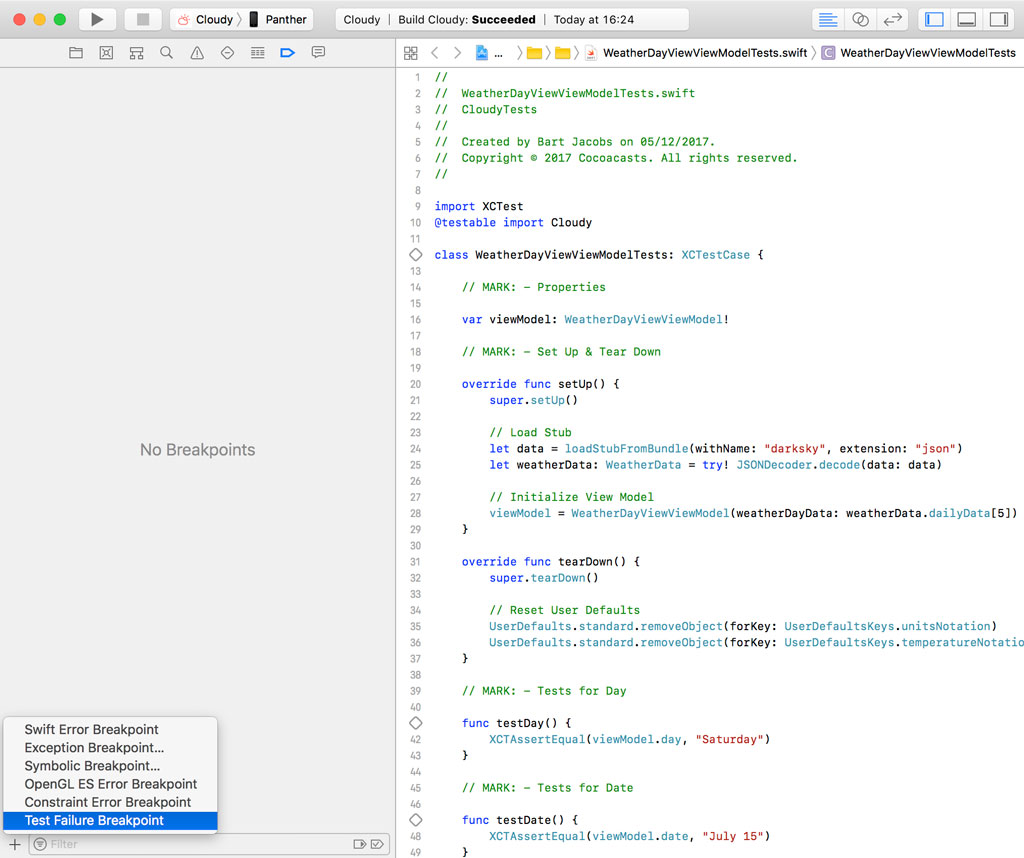The width and height of the screenshot is (1024, 858).
Task: Open the Project navigator
Action: (75, 53)
